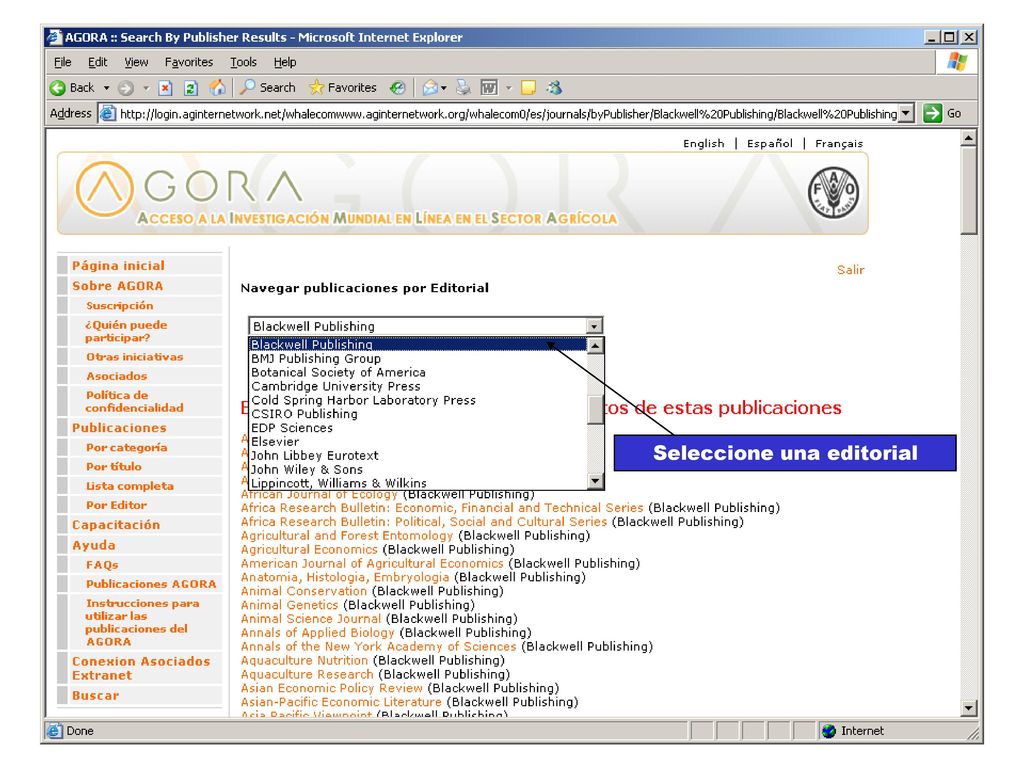Expand the address bar URL dropdown

[x=905, y=113]
